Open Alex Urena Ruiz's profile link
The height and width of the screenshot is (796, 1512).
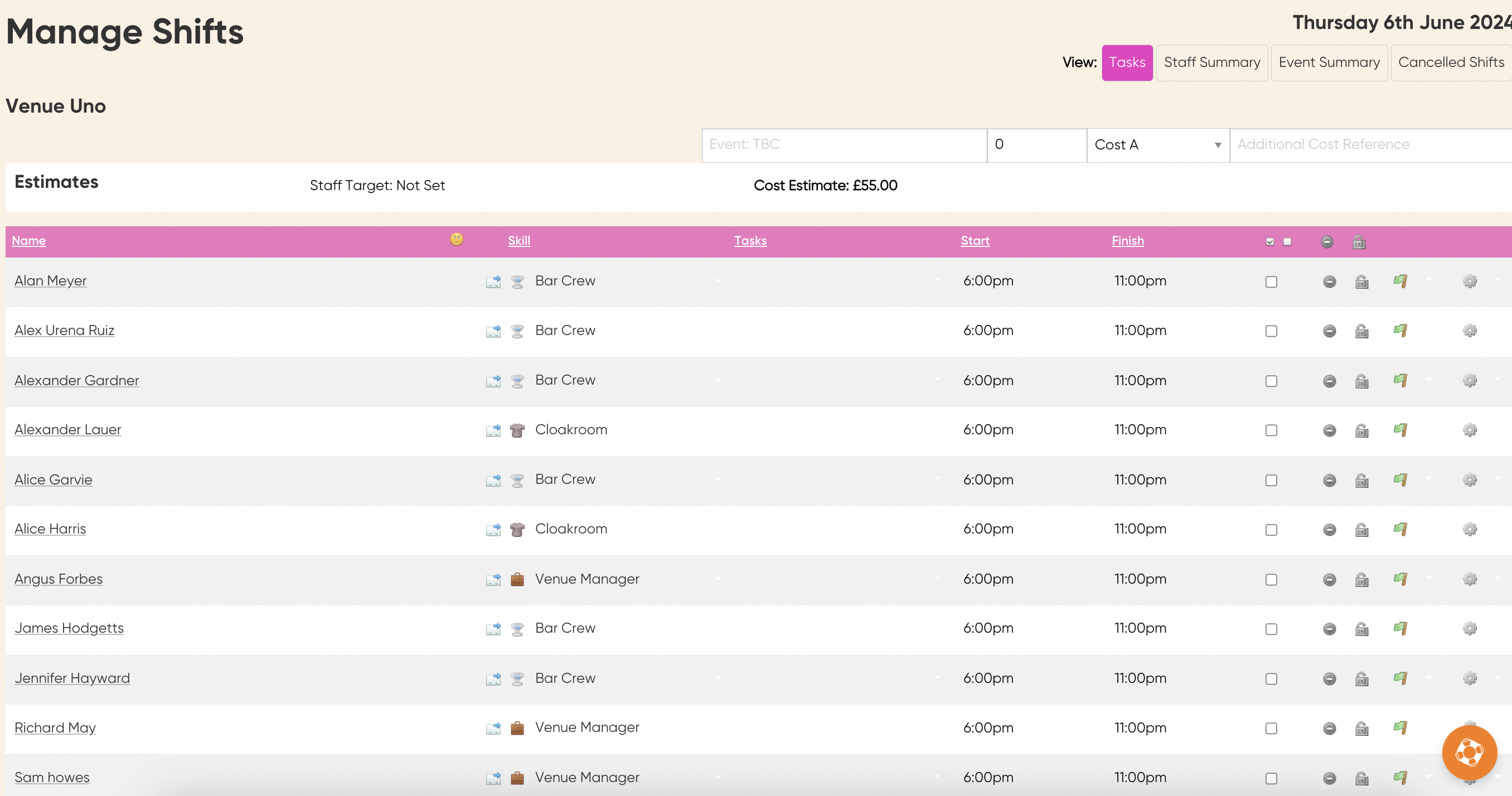pyautogui.click(x=64, y=331)
